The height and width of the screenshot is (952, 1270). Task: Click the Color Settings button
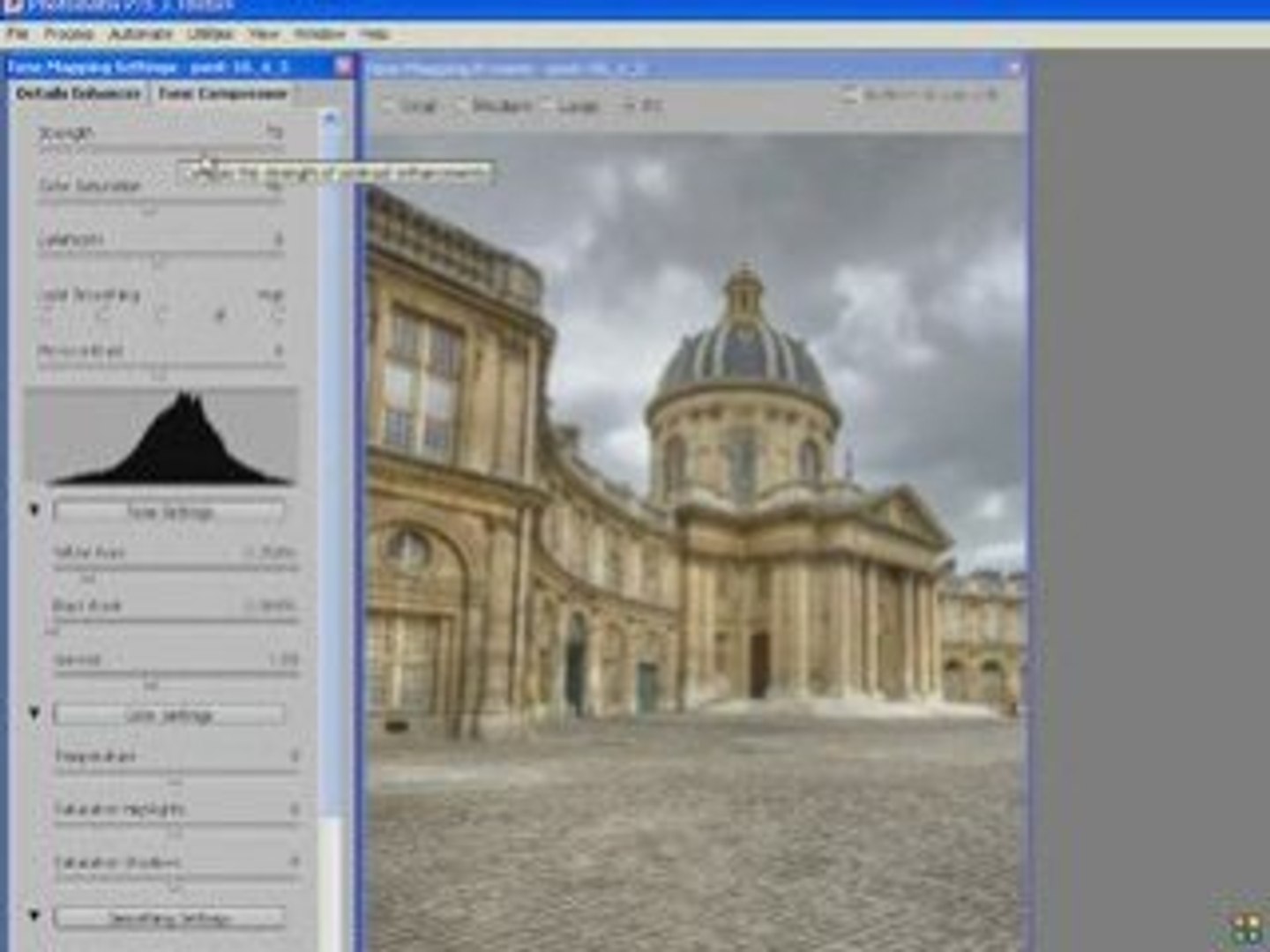[x=168, y=715]
